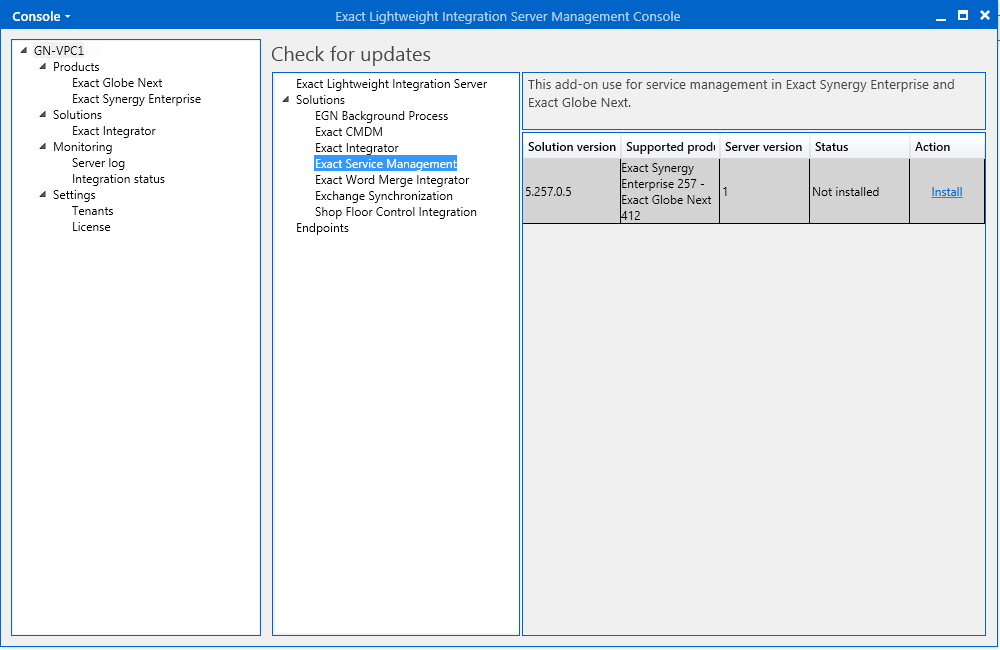Image resolution: width=1000 pixels, height=650 pixels.
Task: Collapse Solutions arrow in updates tree
Action: click(x=286, y=100)
